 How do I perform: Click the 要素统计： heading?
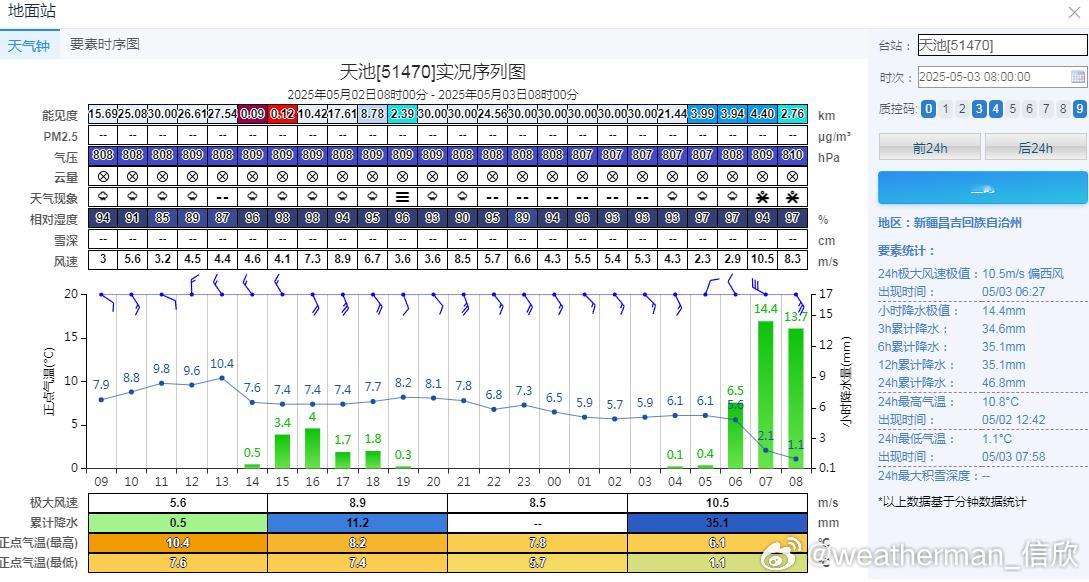[x=906, y=251]
